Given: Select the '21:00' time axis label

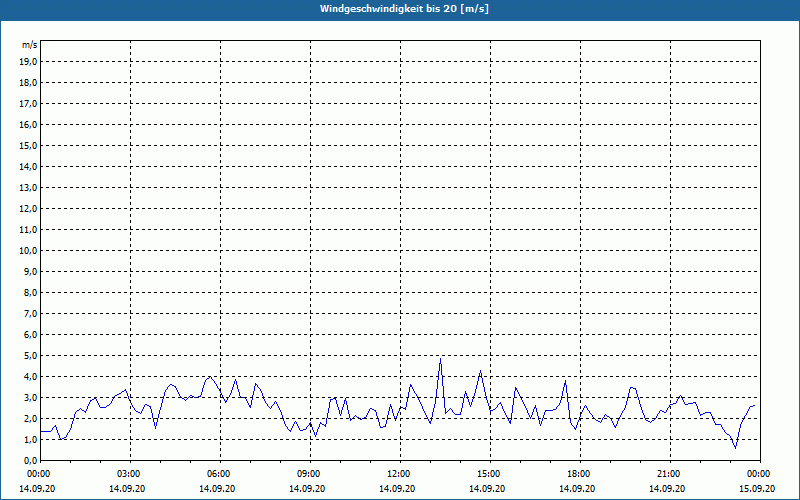Looking at the screenshot, I should [669, 474].
